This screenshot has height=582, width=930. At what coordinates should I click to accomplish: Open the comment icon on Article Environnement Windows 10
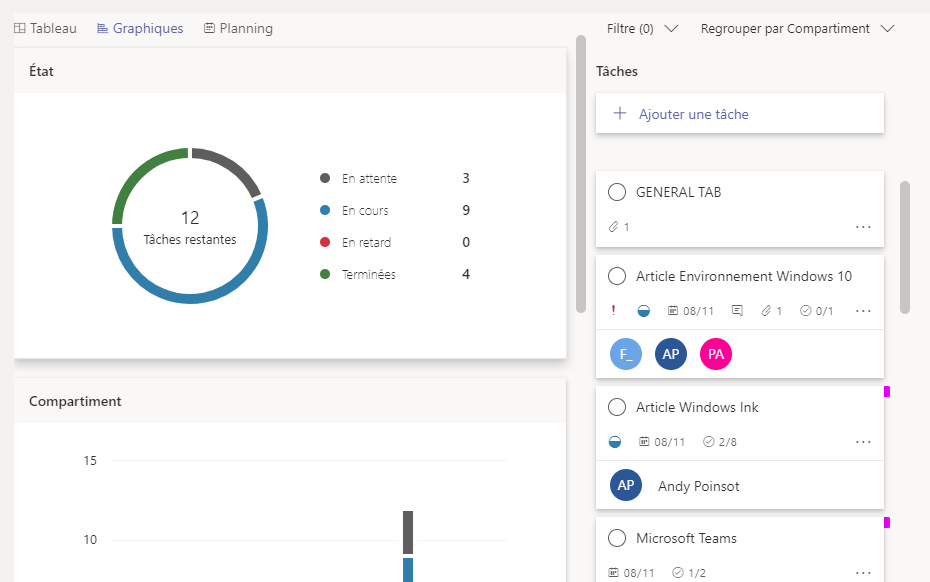point(737,310)
